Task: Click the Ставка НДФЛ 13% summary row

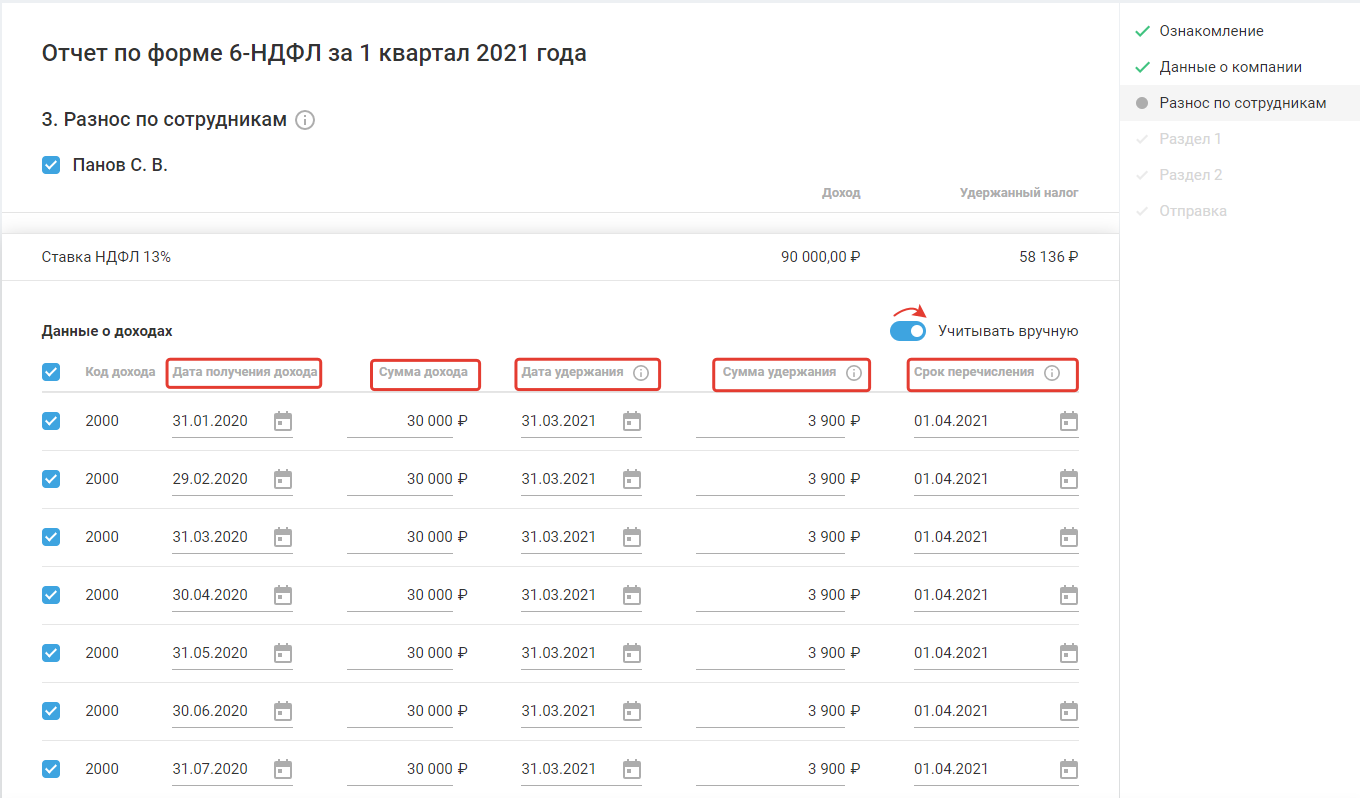Action: tap(560, 257)
